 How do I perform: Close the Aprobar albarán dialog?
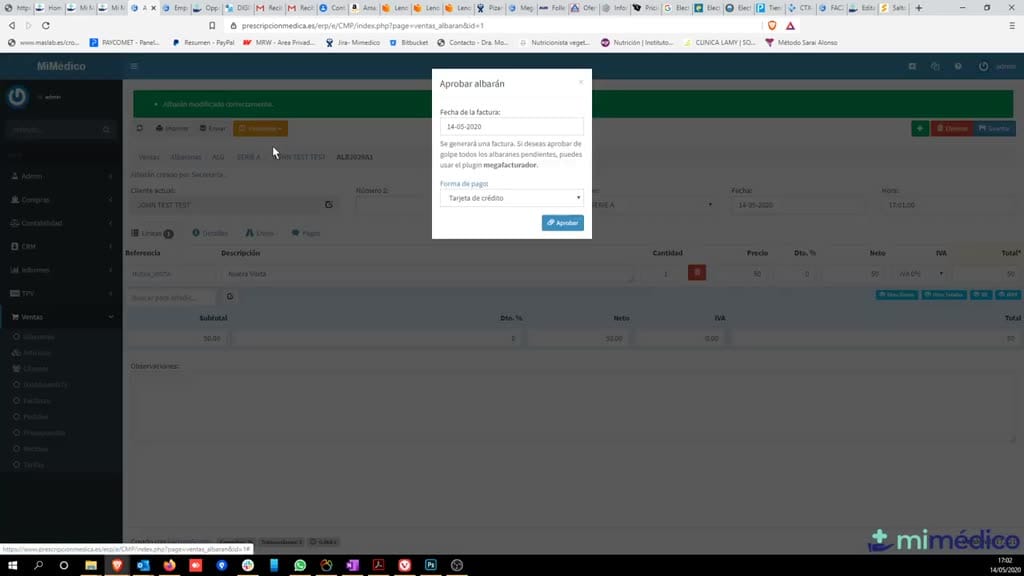tap(581, 82)
